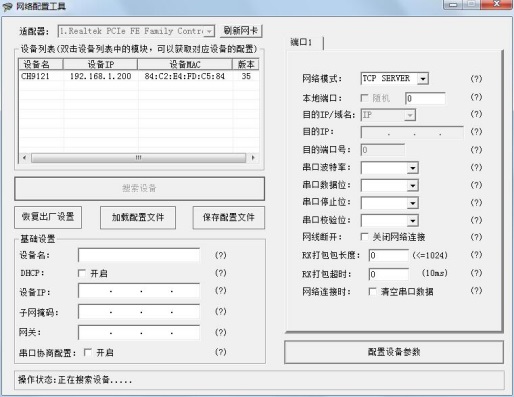Click the (?) hint beside 串口波特率
Image resolution: width=514 pixels, height=397 pixels.
click(x=476, y=167)
